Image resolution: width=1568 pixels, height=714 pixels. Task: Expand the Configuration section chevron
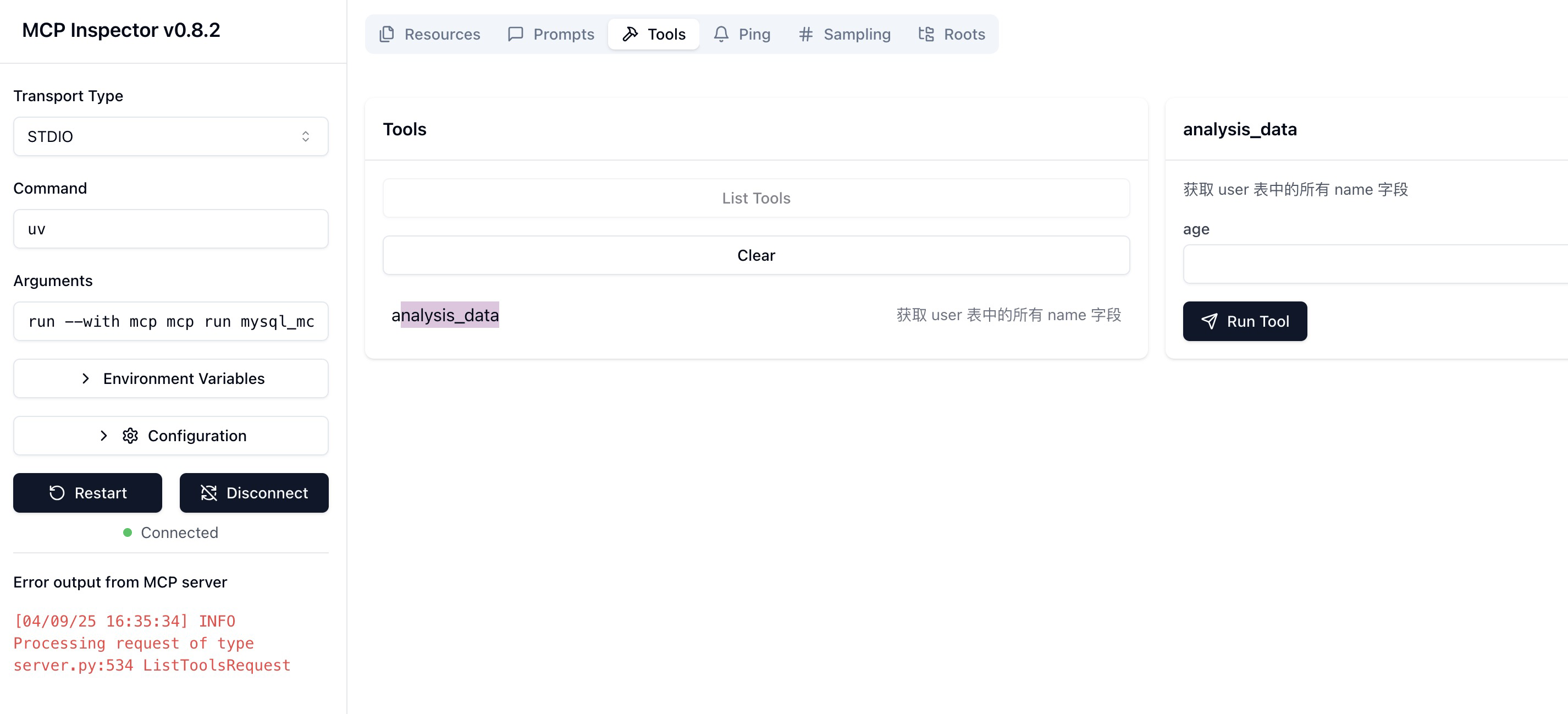[103, 436]
